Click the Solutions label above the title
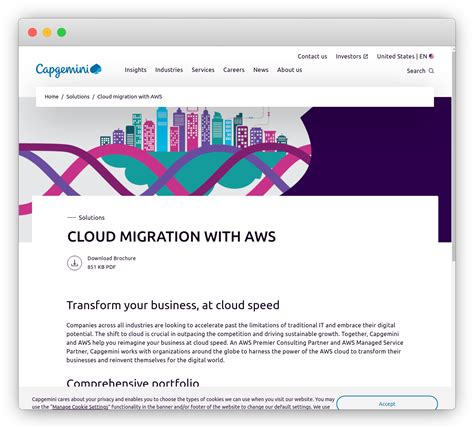Screen dimensions: 474x428 coord(92,218)
